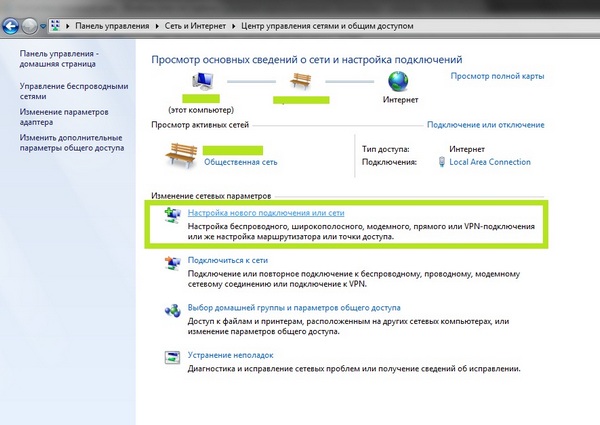
Task: Click the homegroup spheres icon
Action: (x=172, y=311)
